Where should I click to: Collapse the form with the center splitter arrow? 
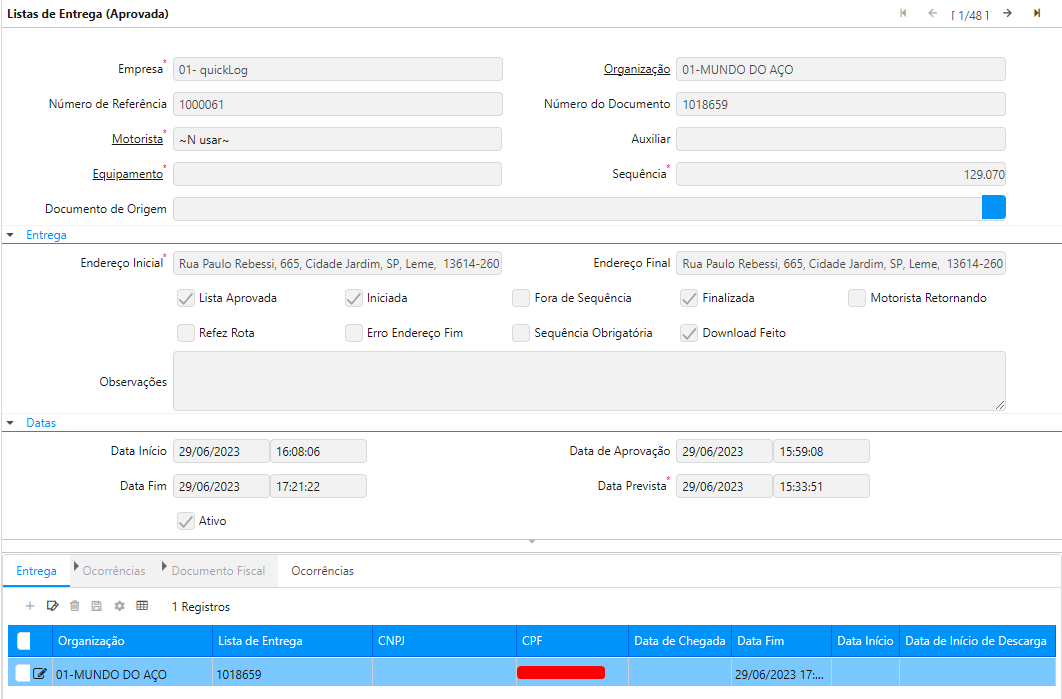(532, 542)
